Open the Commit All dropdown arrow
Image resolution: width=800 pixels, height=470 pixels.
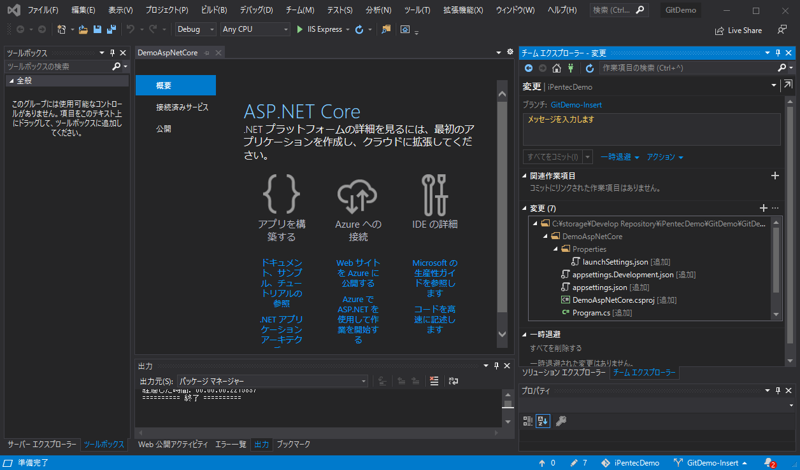[588, 157]
